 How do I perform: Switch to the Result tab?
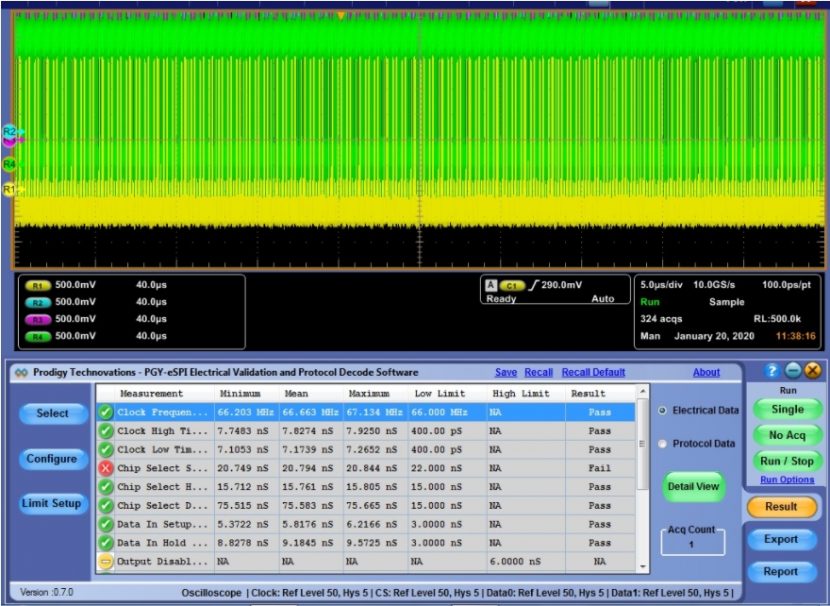782,507
